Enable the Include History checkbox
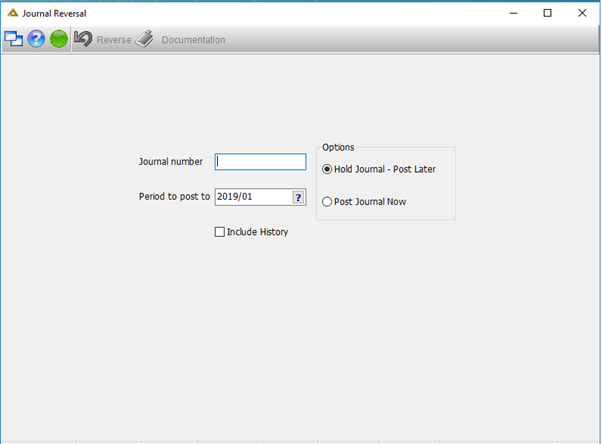The image size is (602, 444). (220, 232)
